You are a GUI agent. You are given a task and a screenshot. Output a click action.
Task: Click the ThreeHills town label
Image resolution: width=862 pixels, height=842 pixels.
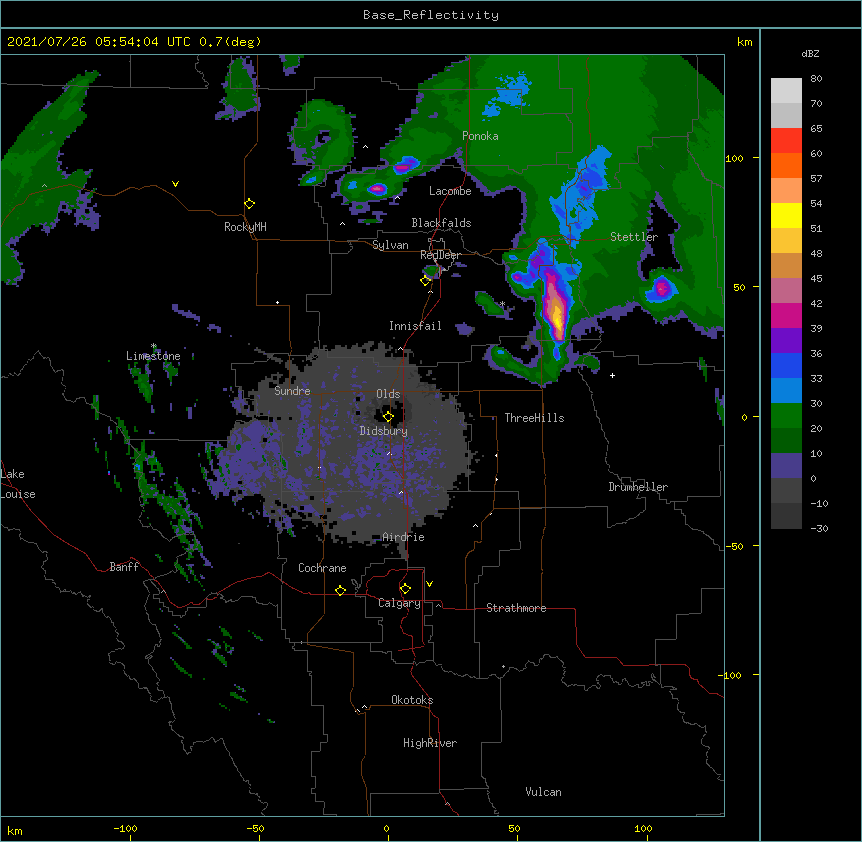pyautogui.click(x=534, y=418)
